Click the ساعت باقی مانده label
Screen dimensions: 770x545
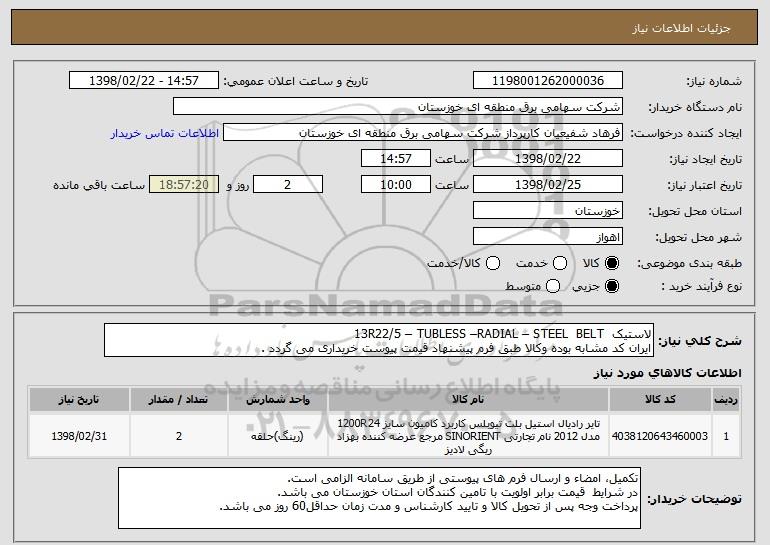point(99,185)
